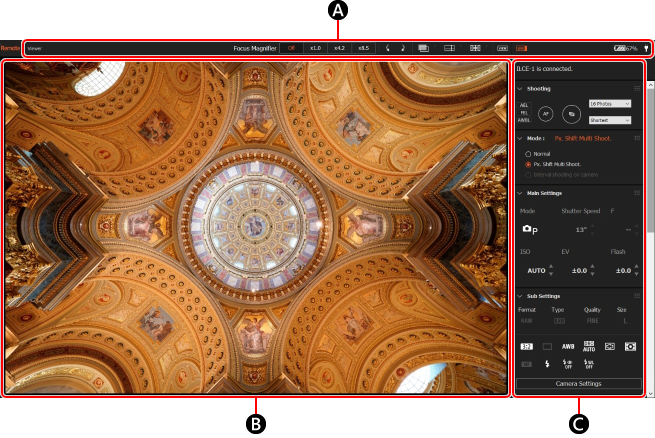Increase the EV compensation value

tap(592, 266)
